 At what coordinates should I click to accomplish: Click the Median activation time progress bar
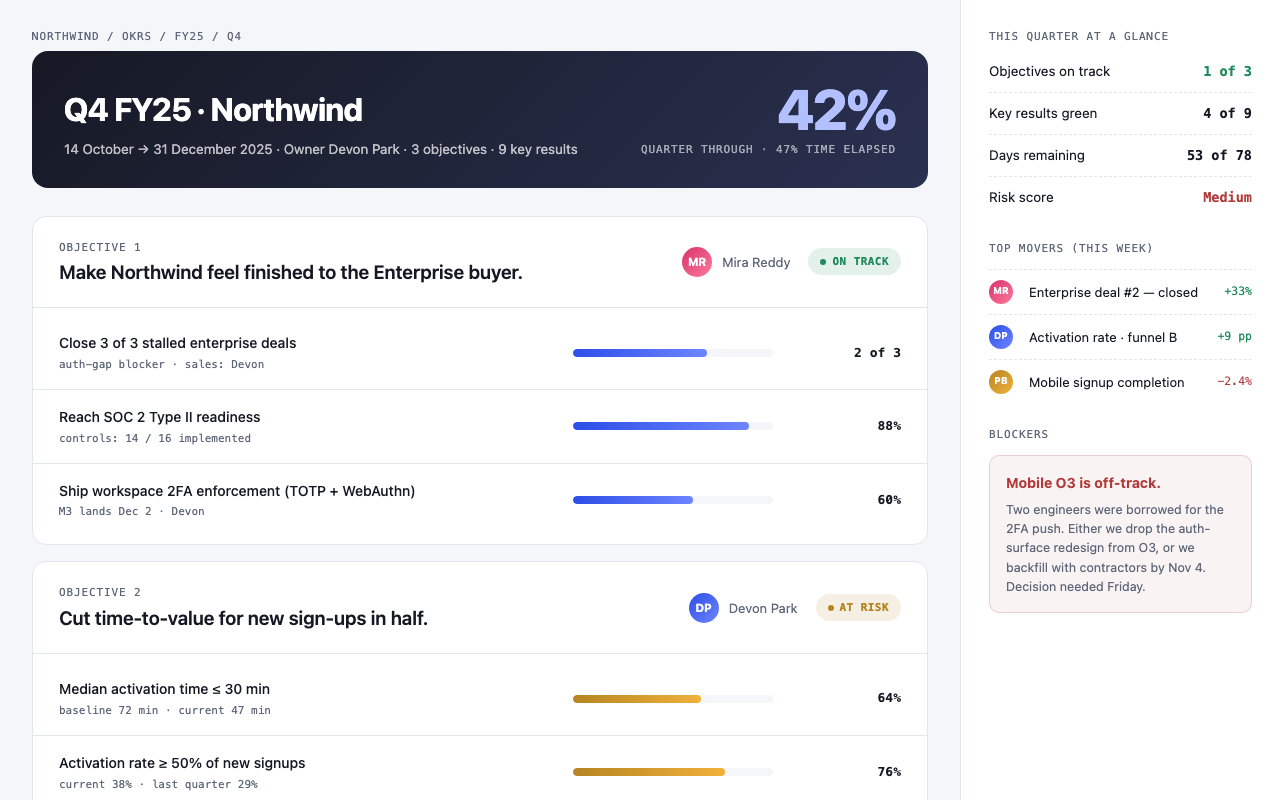(x=673, y=699)
